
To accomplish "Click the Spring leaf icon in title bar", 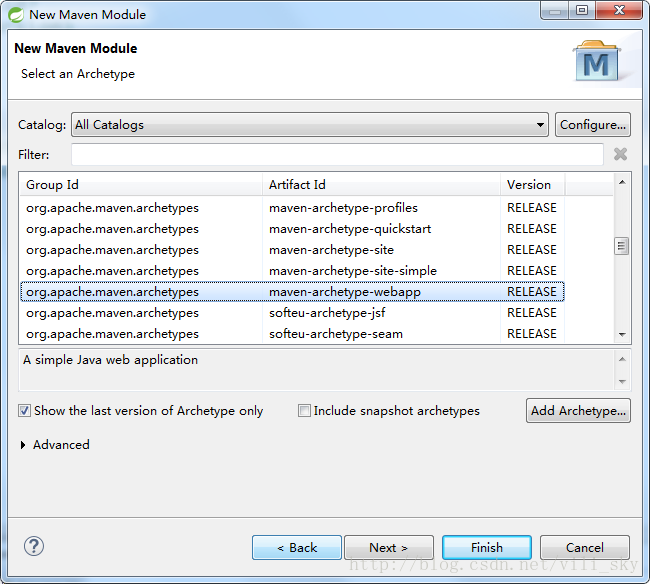I will (16, 15).
